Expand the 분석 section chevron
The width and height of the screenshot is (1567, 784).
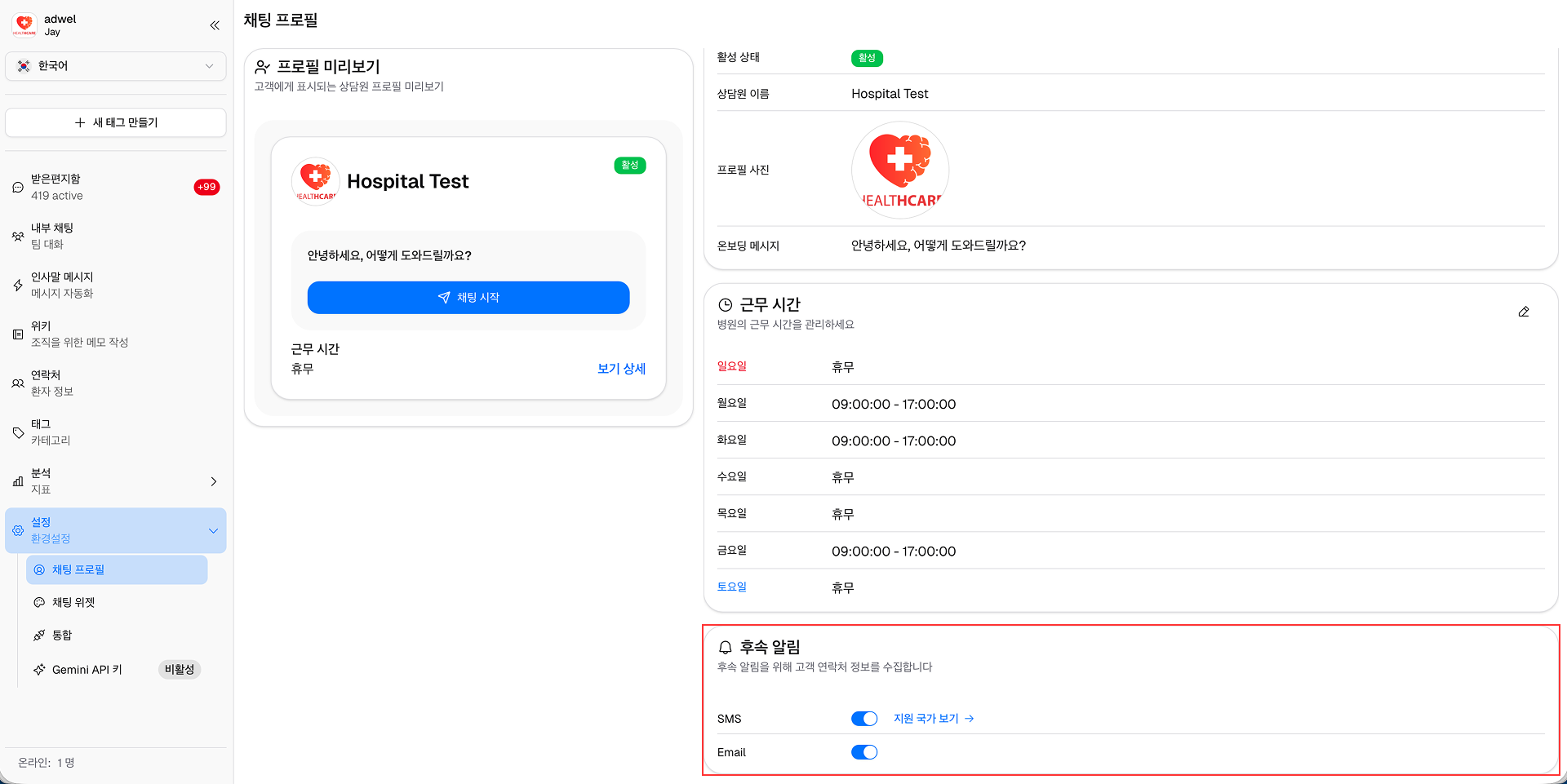point(214,481)
